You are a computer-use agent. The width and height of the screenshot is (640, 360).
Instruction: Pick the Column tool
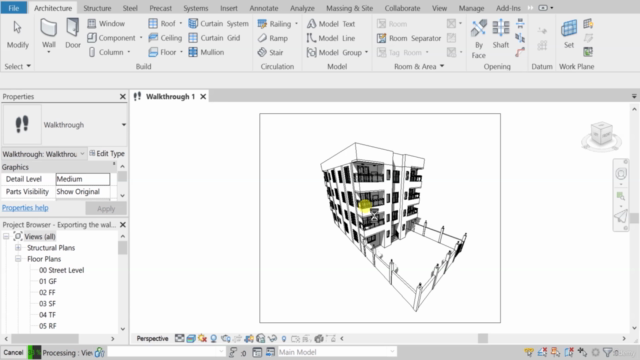tap(106, 52)
